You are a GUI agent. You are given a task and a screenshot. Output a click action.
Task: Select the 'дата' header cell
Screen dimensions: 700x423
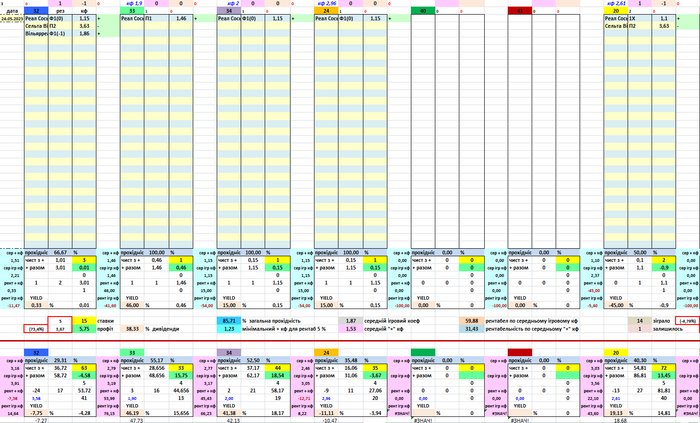[12, 11]
